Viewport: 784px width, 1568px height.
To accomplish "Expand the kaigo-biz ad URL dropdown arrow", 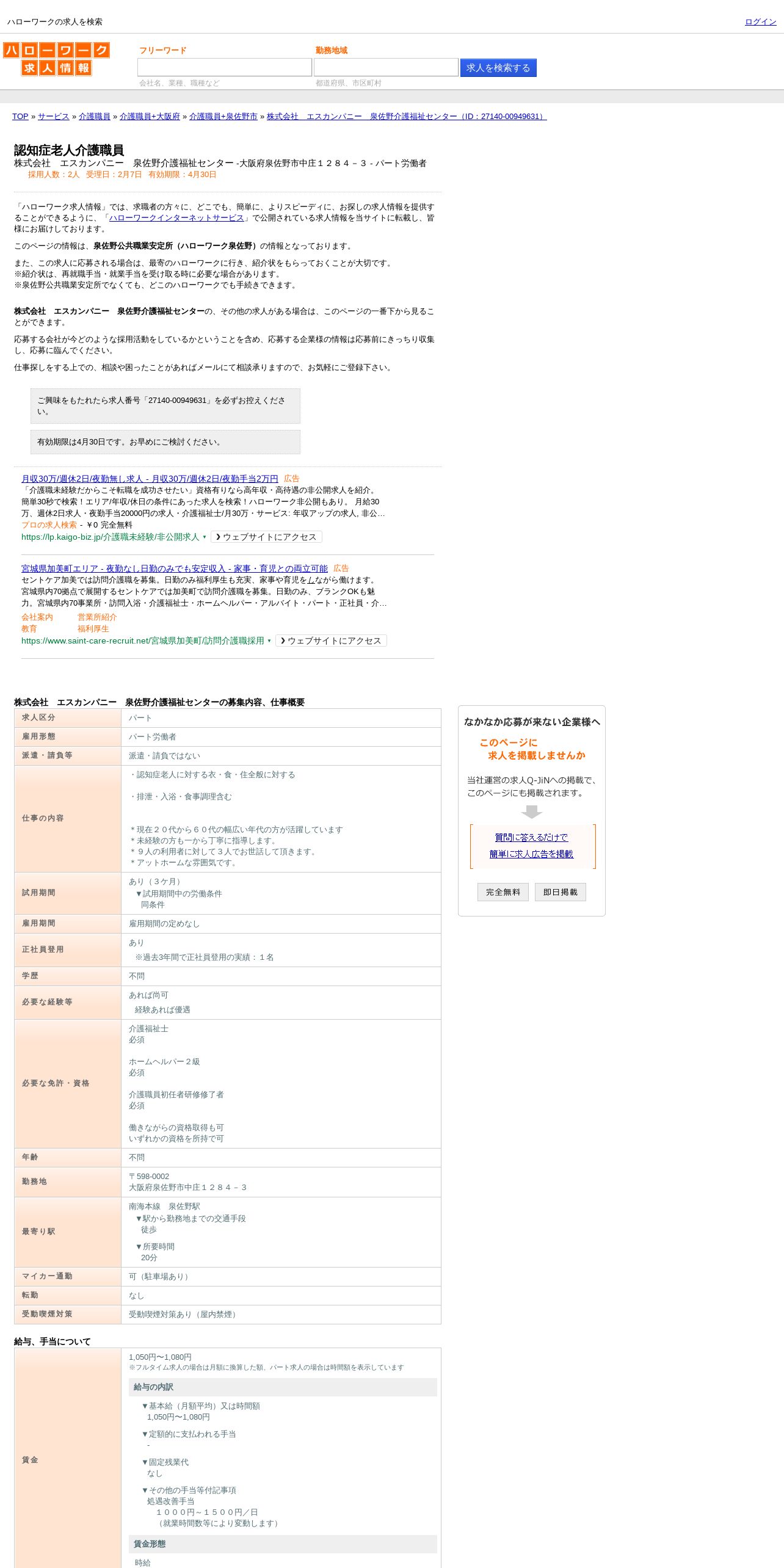I will [205, 537].
